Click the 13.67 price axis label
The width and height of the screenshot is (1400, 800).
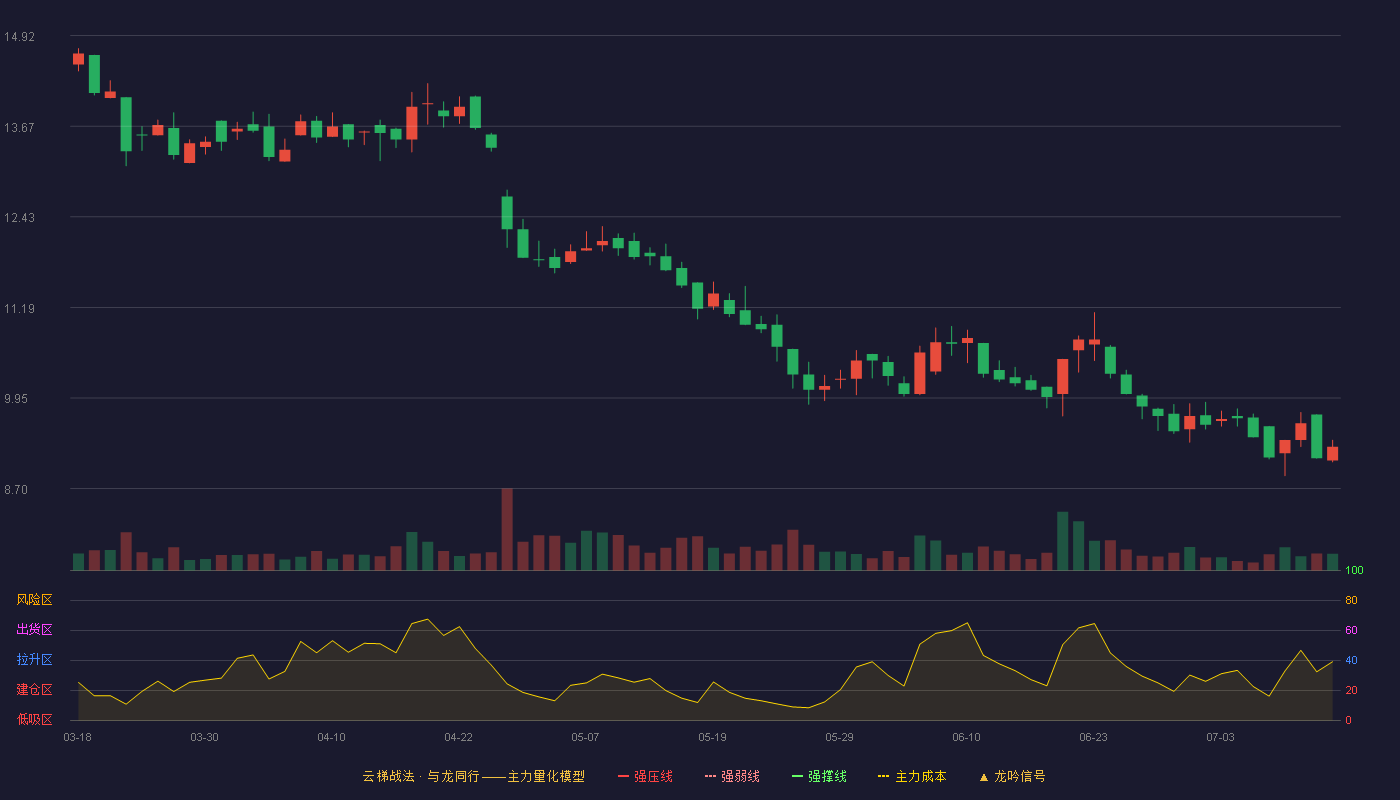tap(19, 127)
